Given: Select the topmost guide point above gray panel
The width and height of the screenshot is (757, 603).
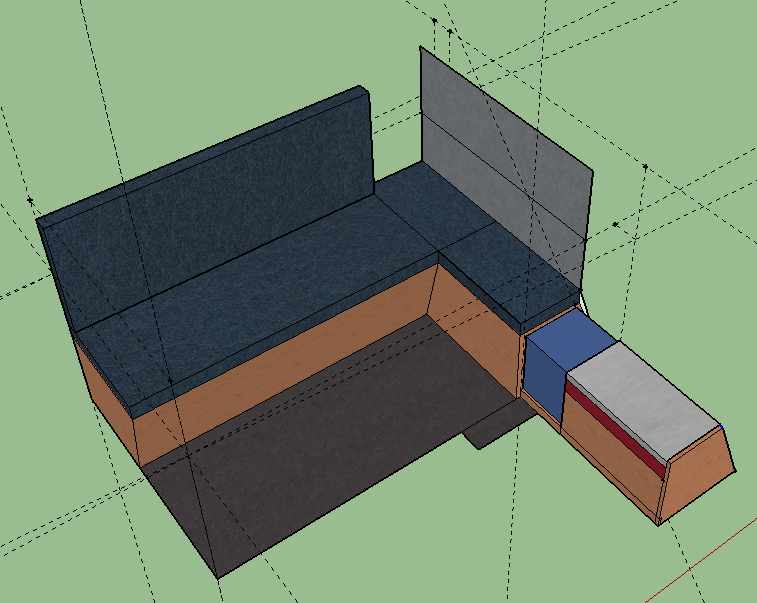Looking at the screenshot, I should click(x=435, y=19).
